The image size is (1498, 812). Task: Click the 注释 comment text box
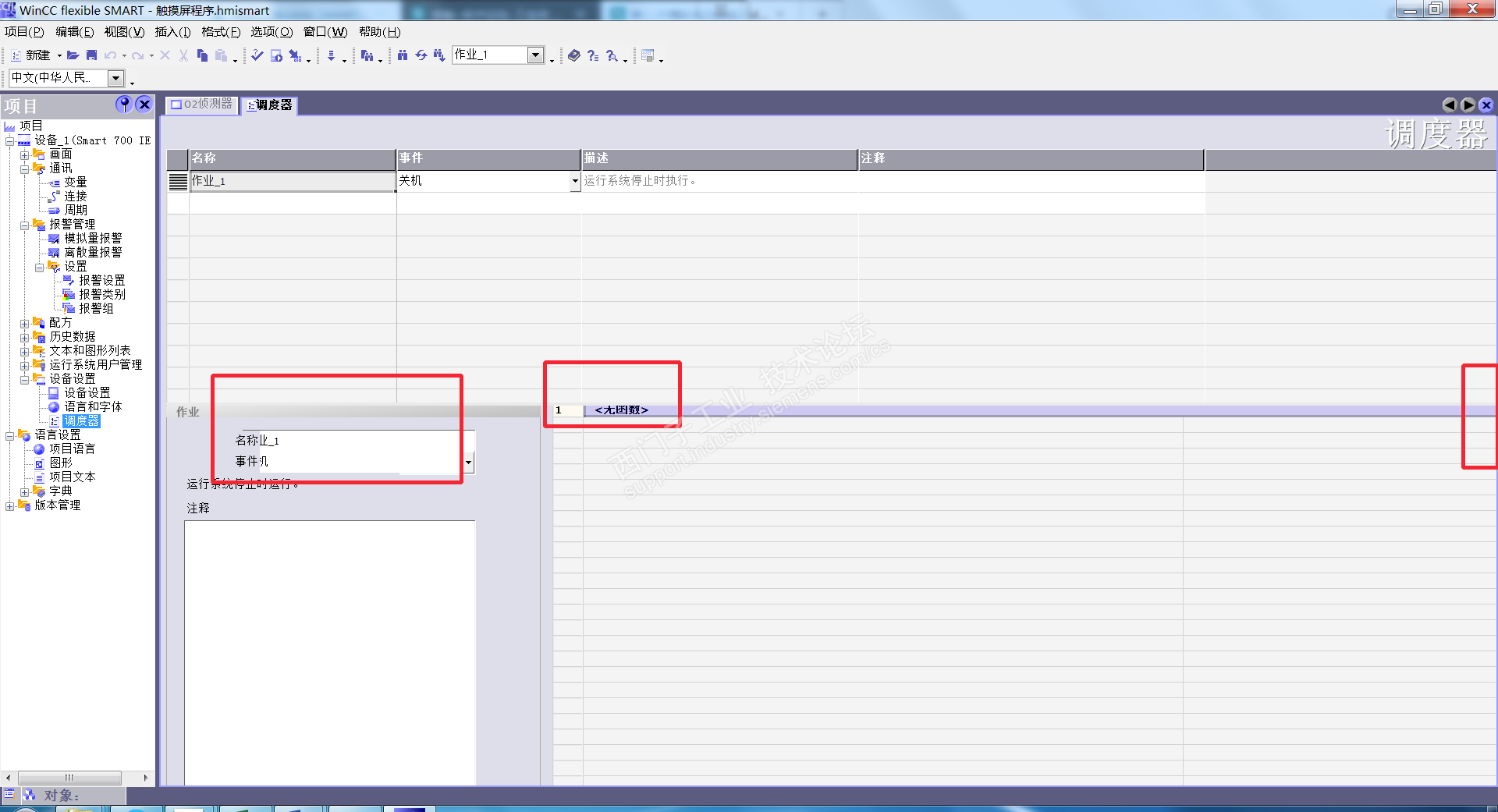330,653
